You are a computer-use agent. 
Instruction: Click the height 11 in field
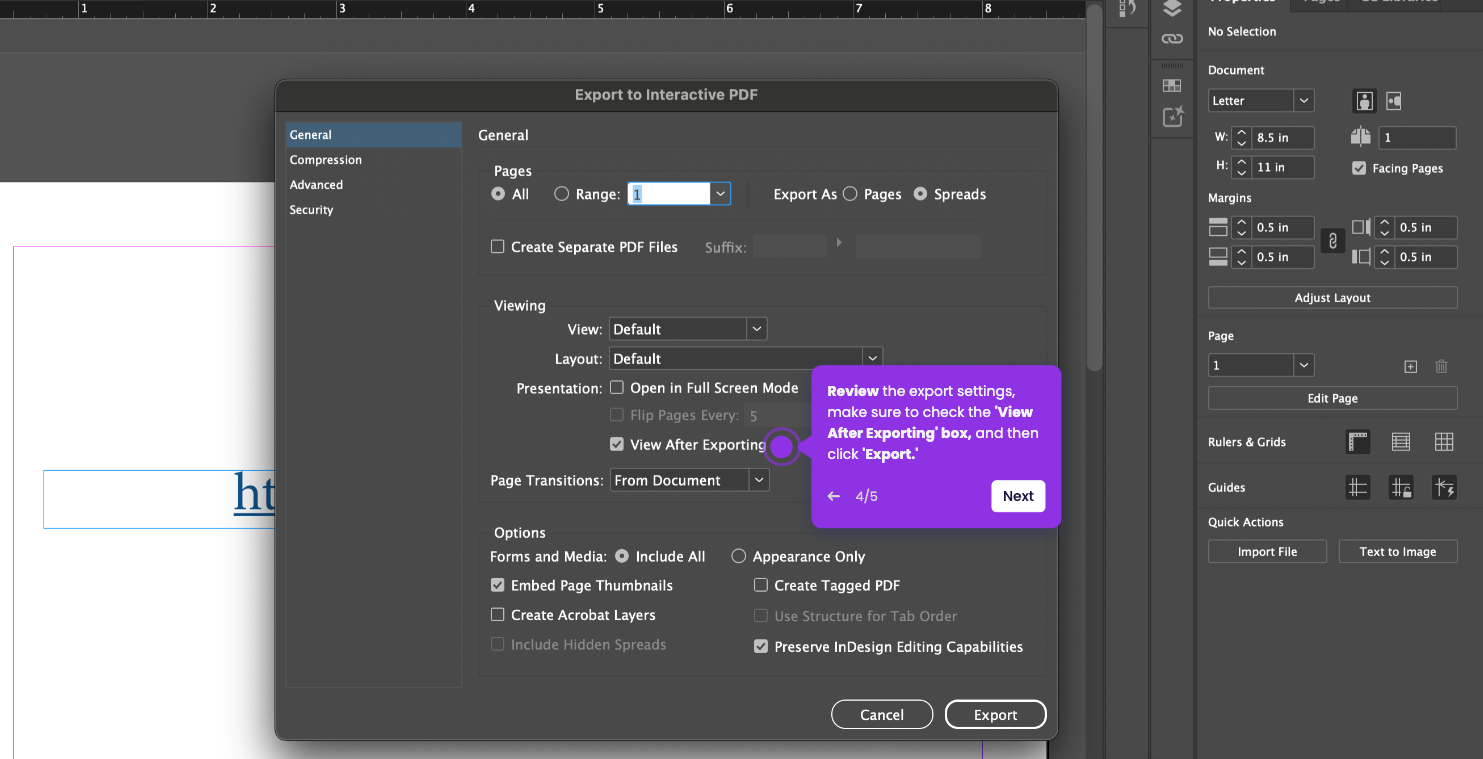click(x=1282, y=167)
